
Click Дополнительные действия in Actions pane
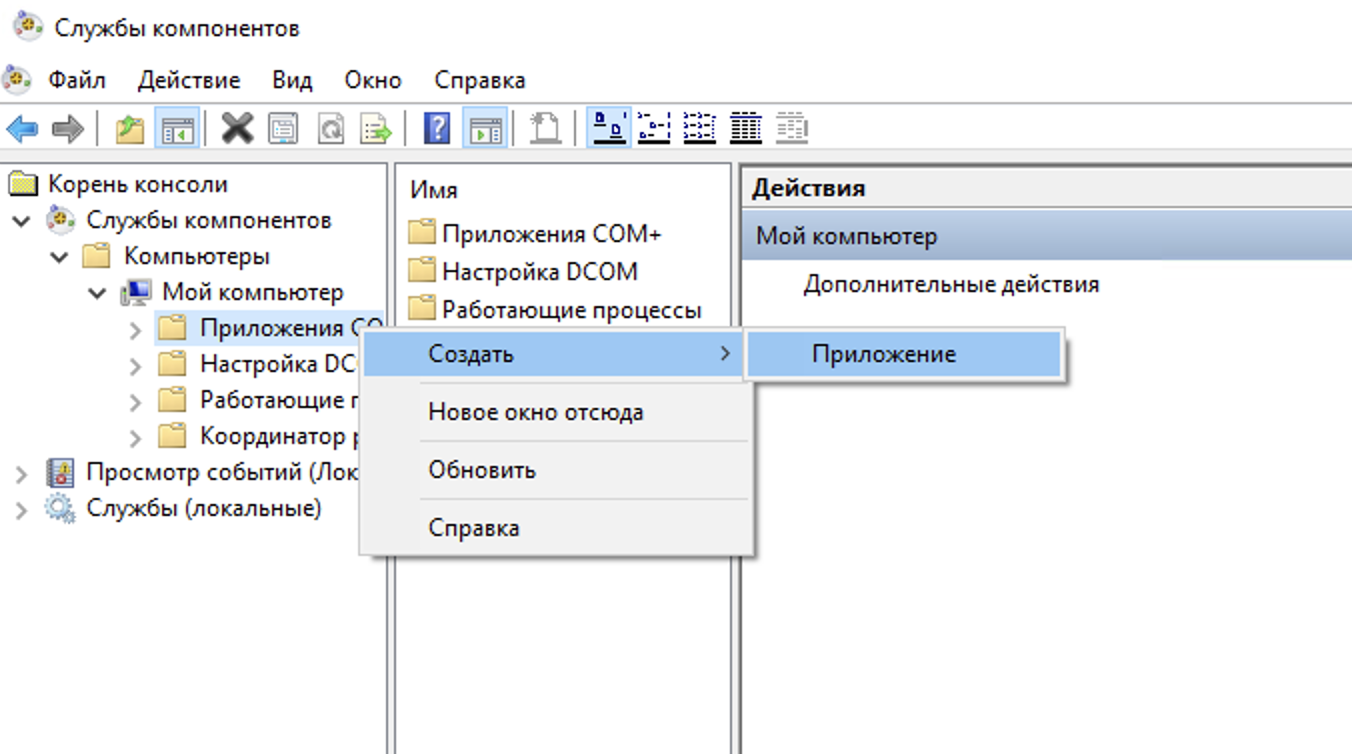click(951, 284)
